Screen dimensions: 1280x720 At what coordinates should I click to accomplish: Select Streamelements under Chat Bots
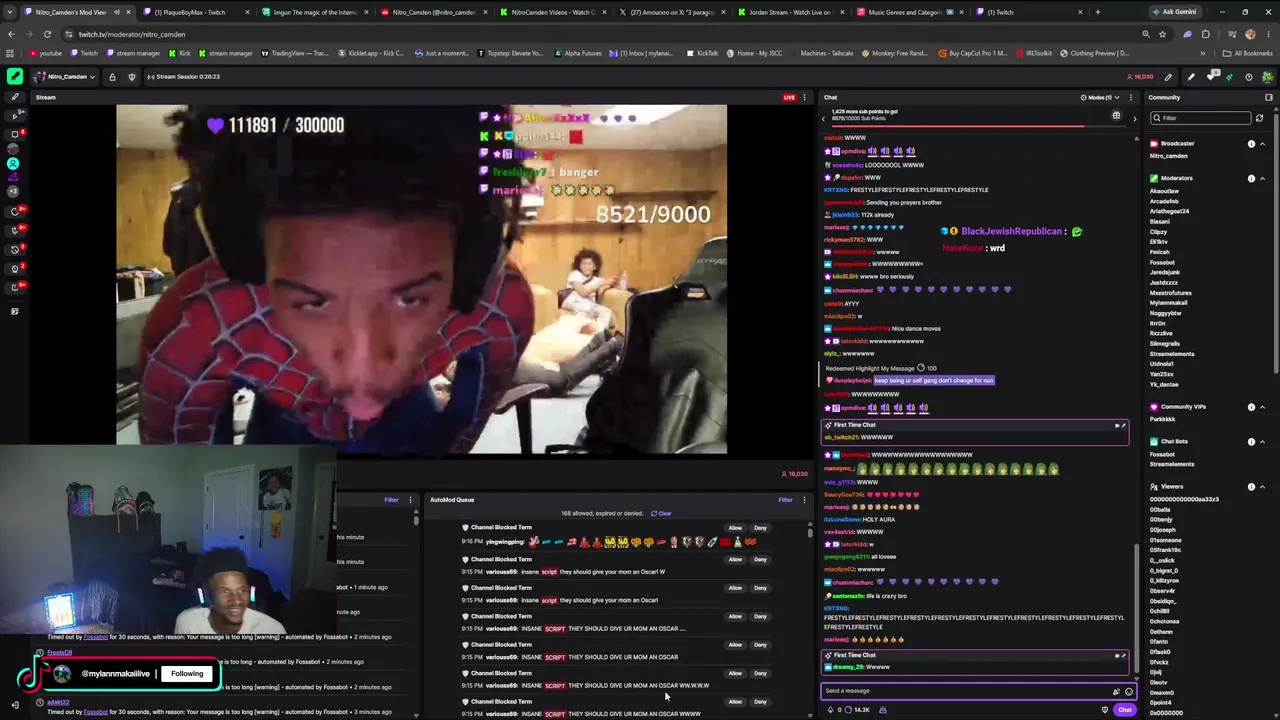point(1172,464)
